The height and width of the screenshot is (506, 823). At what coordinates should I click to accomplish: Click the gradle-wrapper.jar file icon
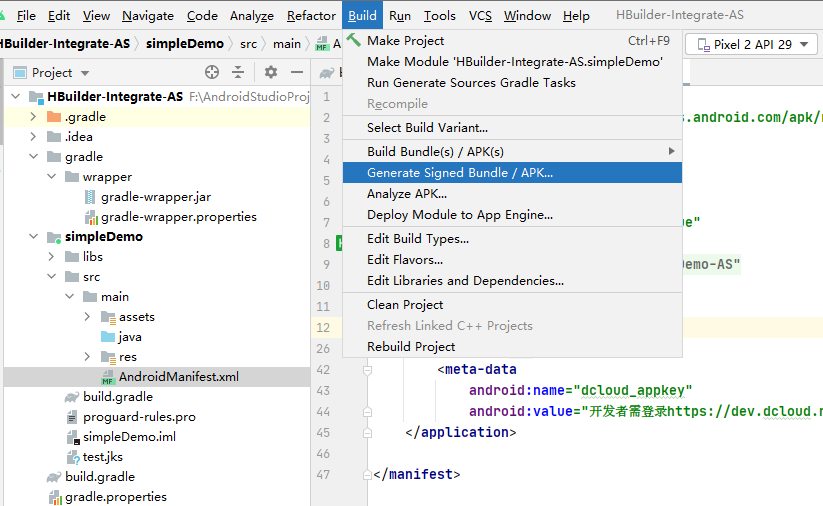(90, 197)
